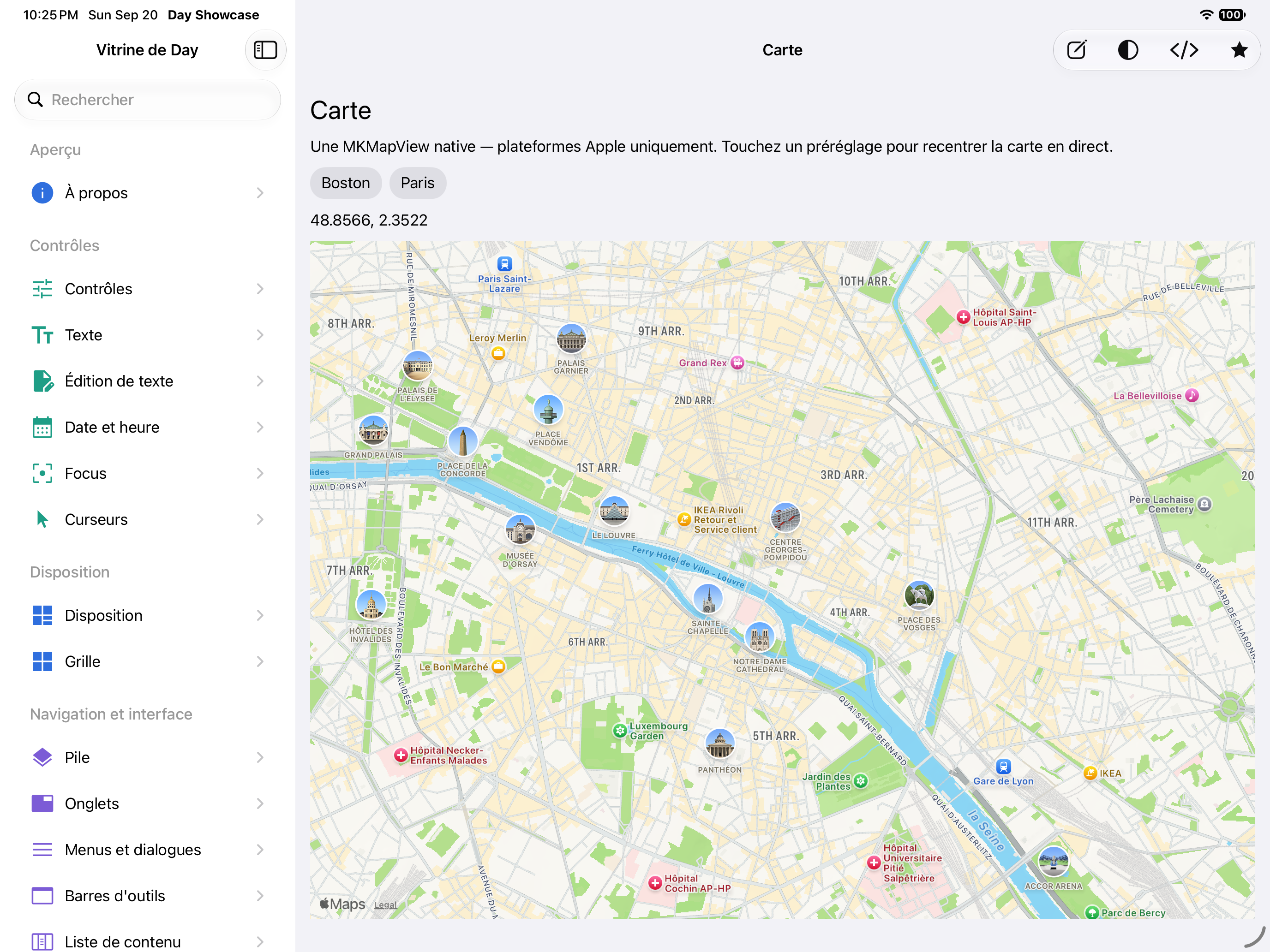Expand chevron next to Édition de texte

coord(260,381)
